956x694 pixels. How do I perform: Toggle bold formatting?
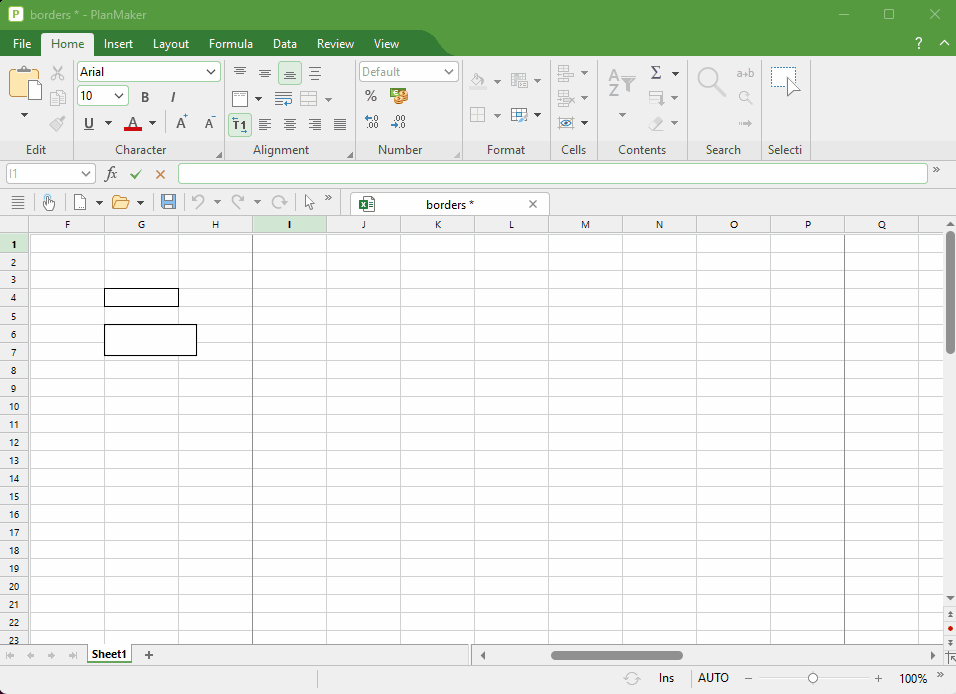145,97
